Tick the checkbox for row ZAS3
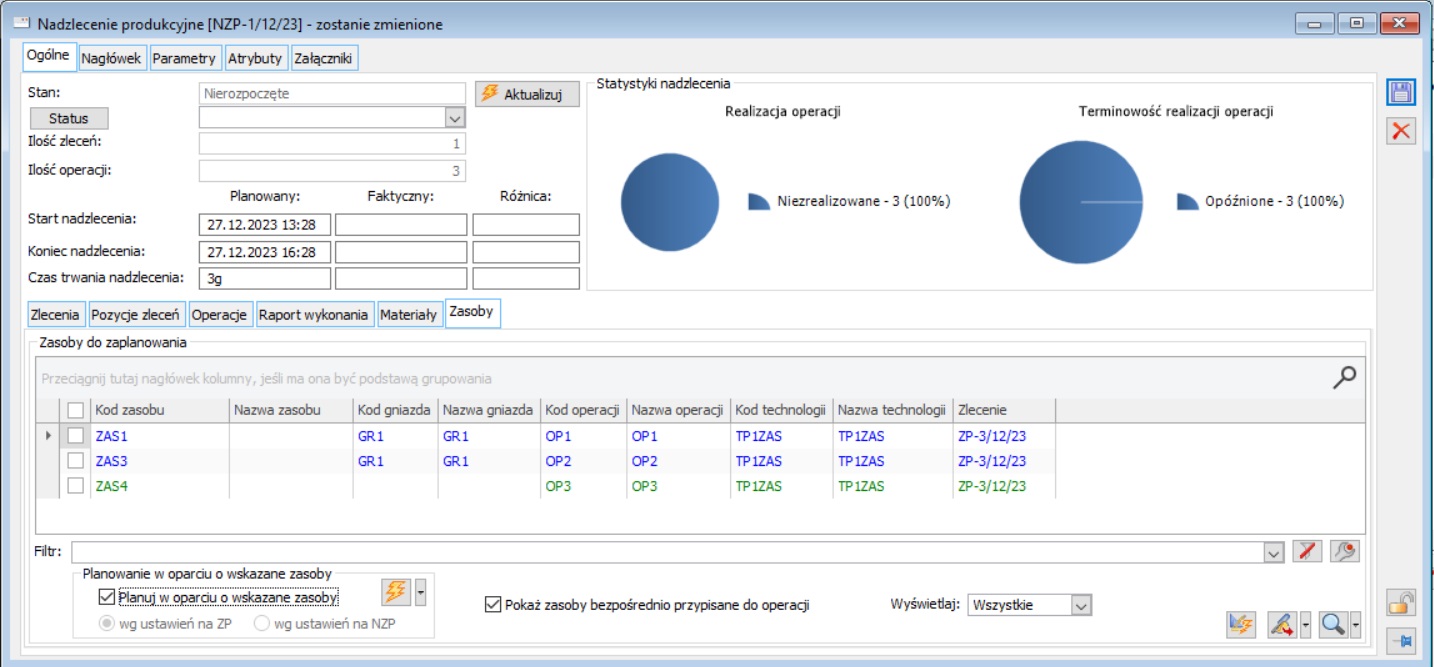This screenshot has height=667, width=1434. tap(76, 461)
